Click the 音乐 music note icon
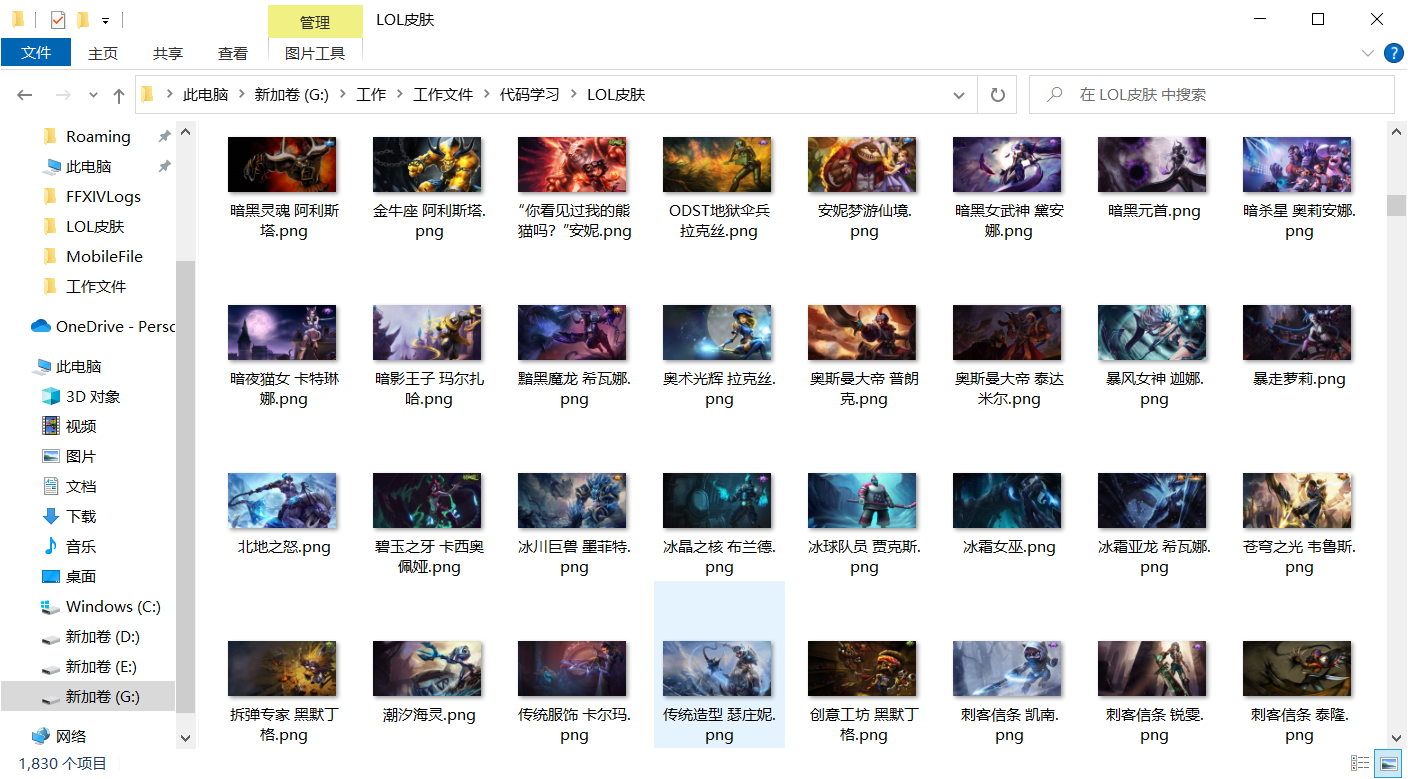 (x=51, y=547)
